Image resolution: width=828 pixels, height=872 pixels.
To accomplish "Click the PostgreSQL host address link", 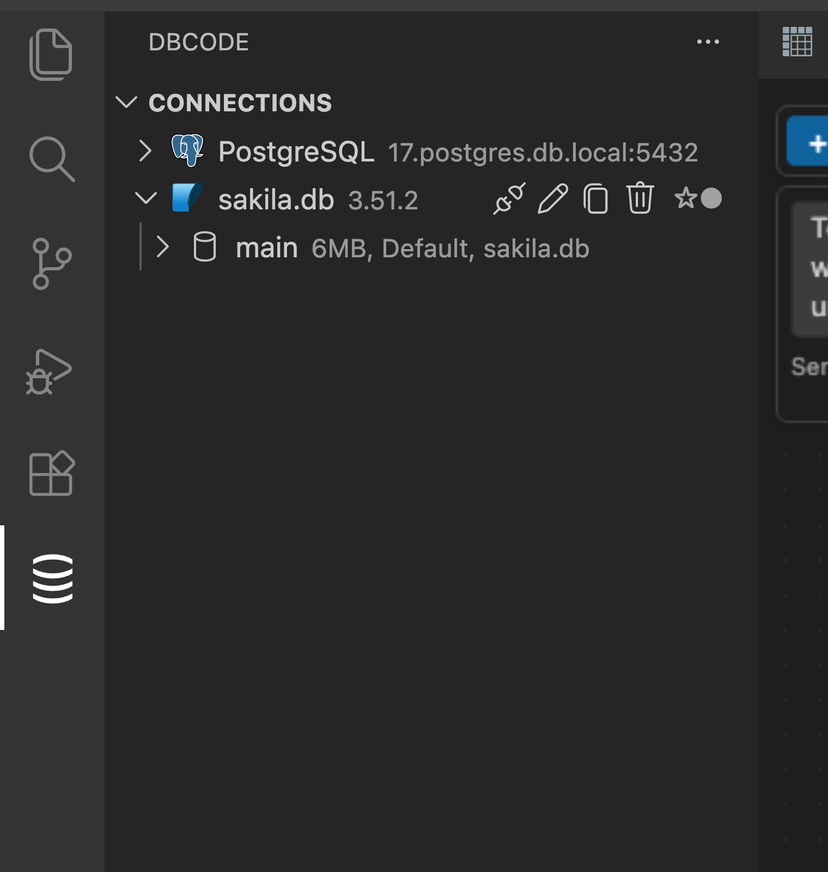I will pyautogui.click(x=545, y=152).
